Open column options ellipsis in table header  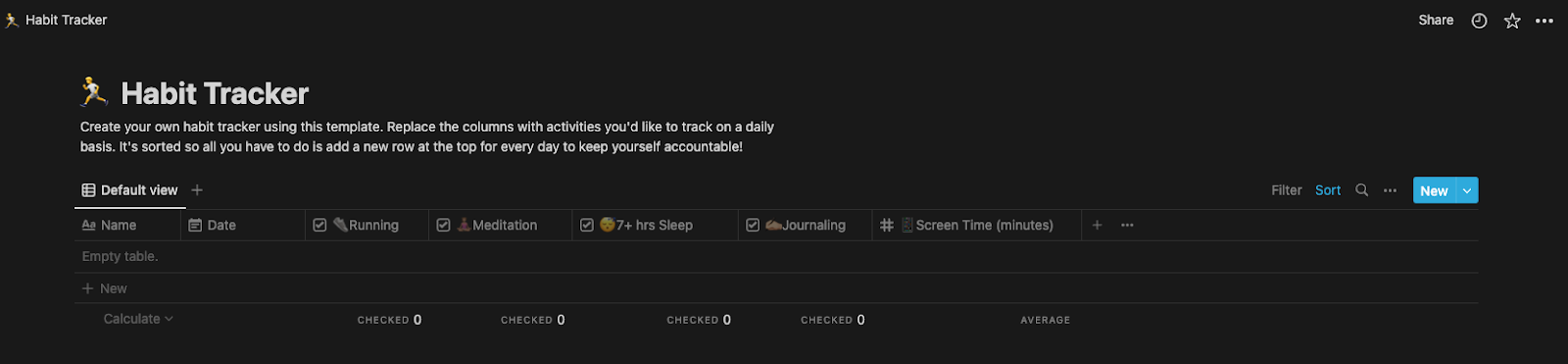tap(1127, 226)
